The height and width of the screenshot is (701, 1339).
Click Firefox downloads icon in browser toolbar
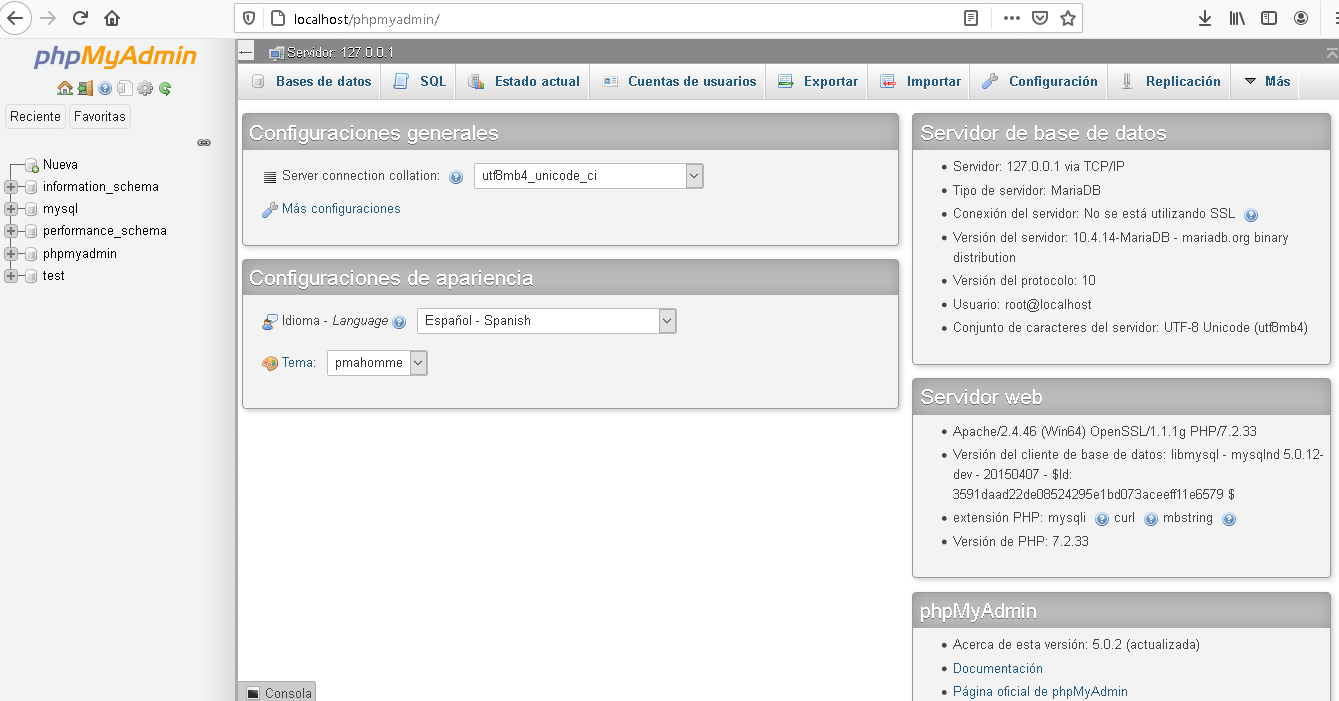coord(1205,17)
